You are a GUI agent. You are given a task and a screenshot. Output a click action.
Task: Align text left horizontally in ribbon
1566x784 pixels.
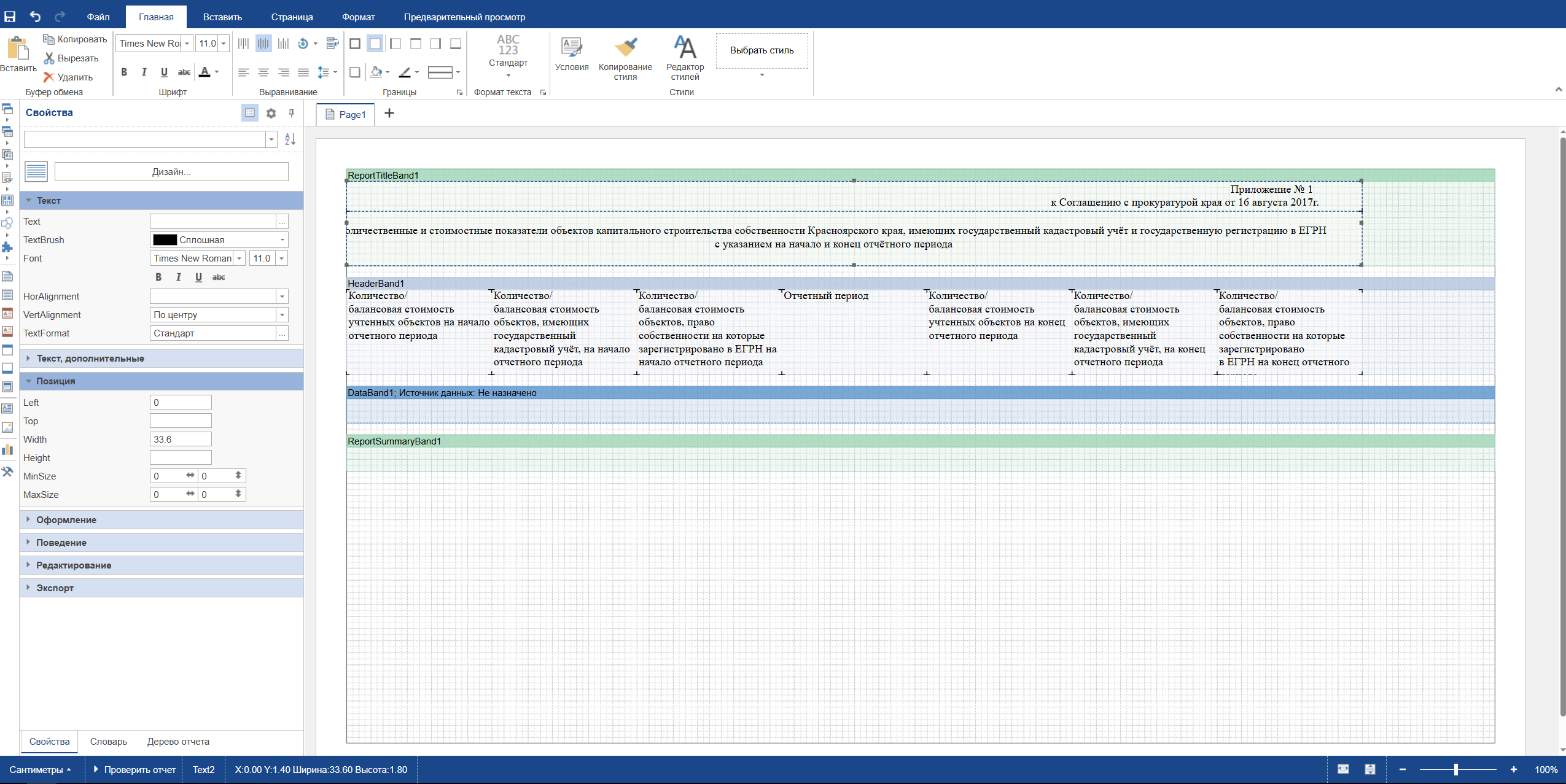[x=243, y=72]
